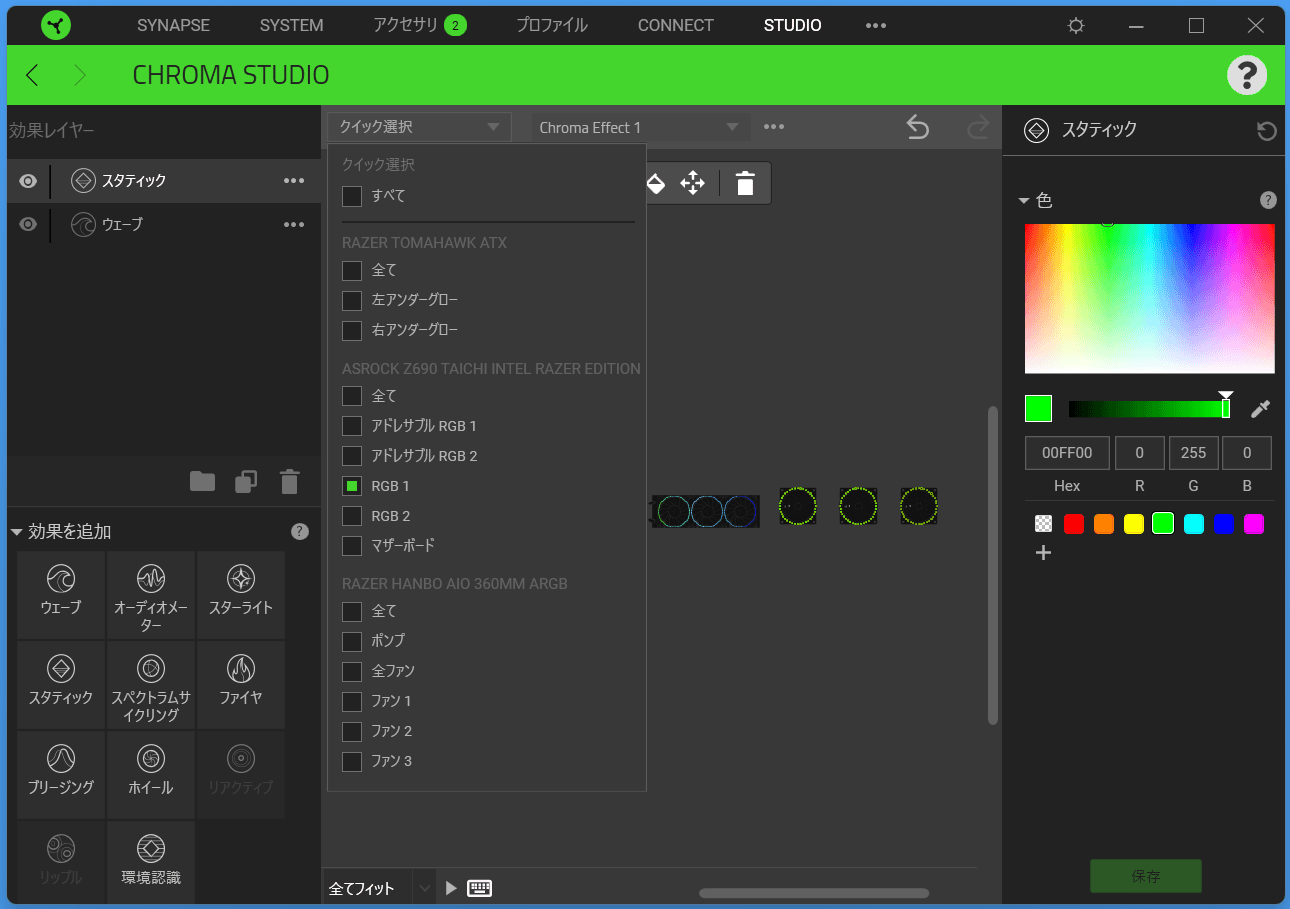Viewport: 1290px width, 909px height.
Task: Switch to the SYSTEM tab
Action: click(x=291, y=25)
